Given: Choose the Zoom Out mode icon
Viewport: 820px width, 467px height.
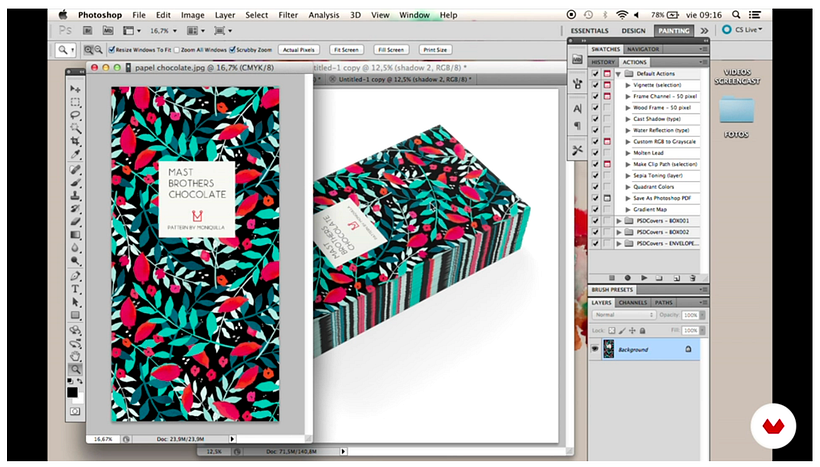Looking at the screenshot, I should coord(98,50).
